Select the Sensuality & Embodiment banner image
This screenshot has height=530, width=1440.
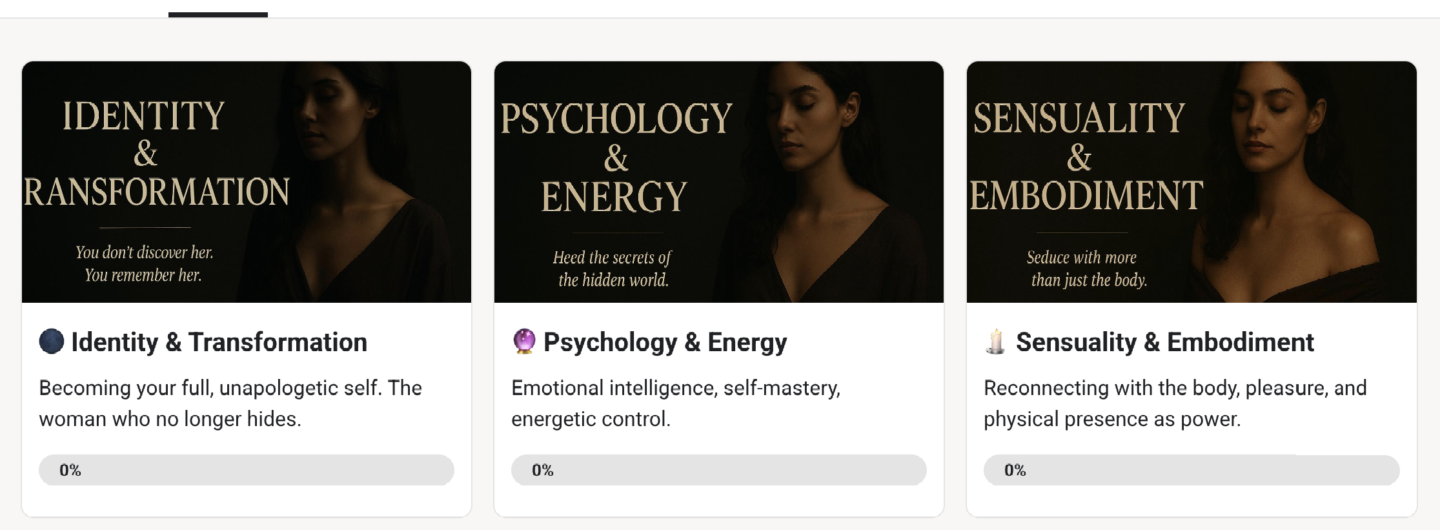coord(1191,182)
